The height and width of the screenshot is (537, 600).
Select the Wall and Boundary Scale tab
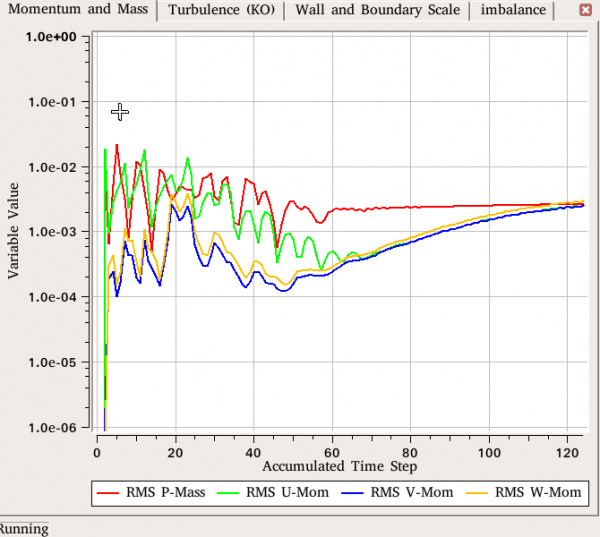coord(378,10)
